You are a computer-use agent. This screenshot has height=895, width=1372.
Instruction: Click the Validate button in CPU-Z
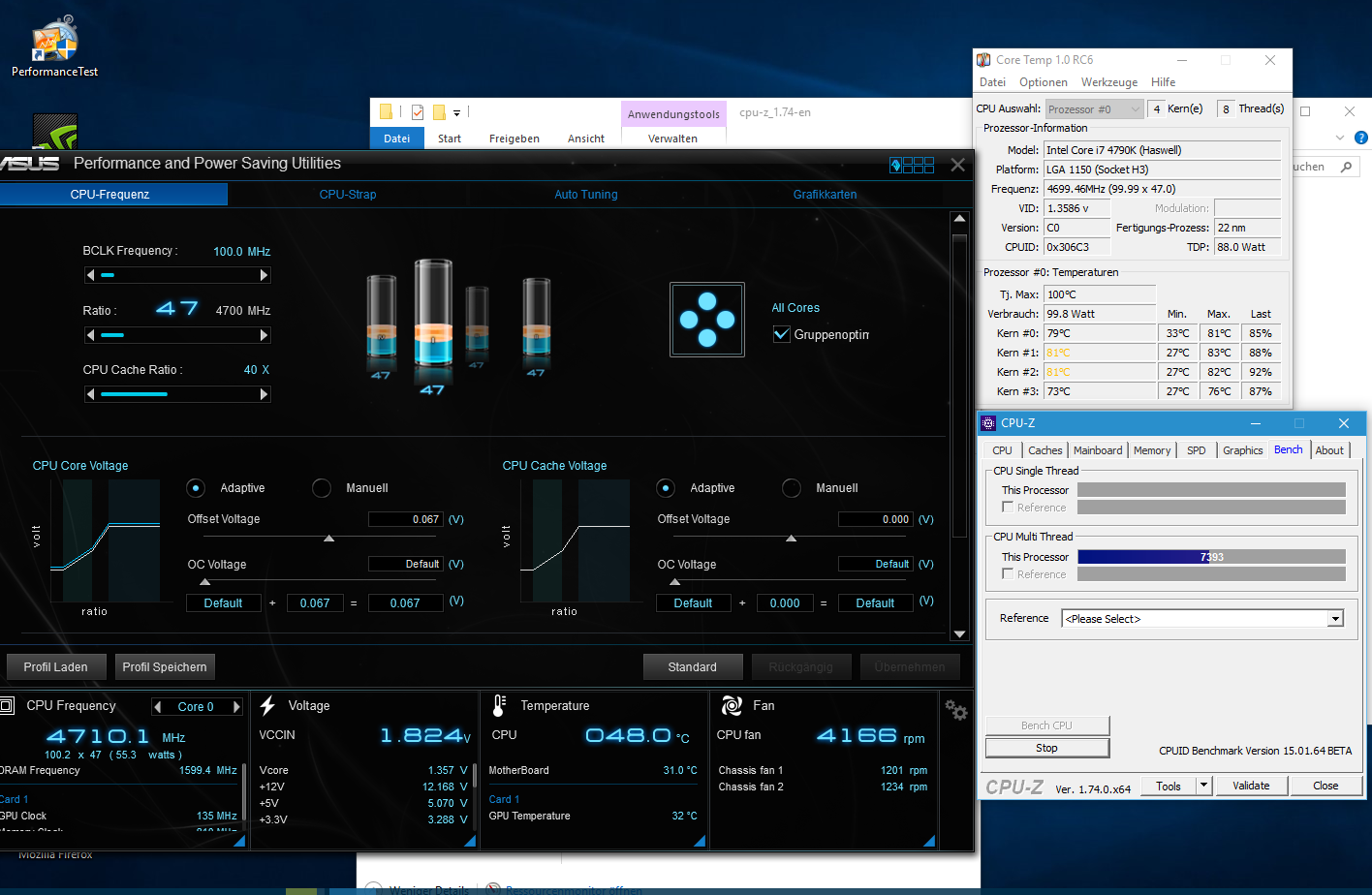(x=1251, y=786)
